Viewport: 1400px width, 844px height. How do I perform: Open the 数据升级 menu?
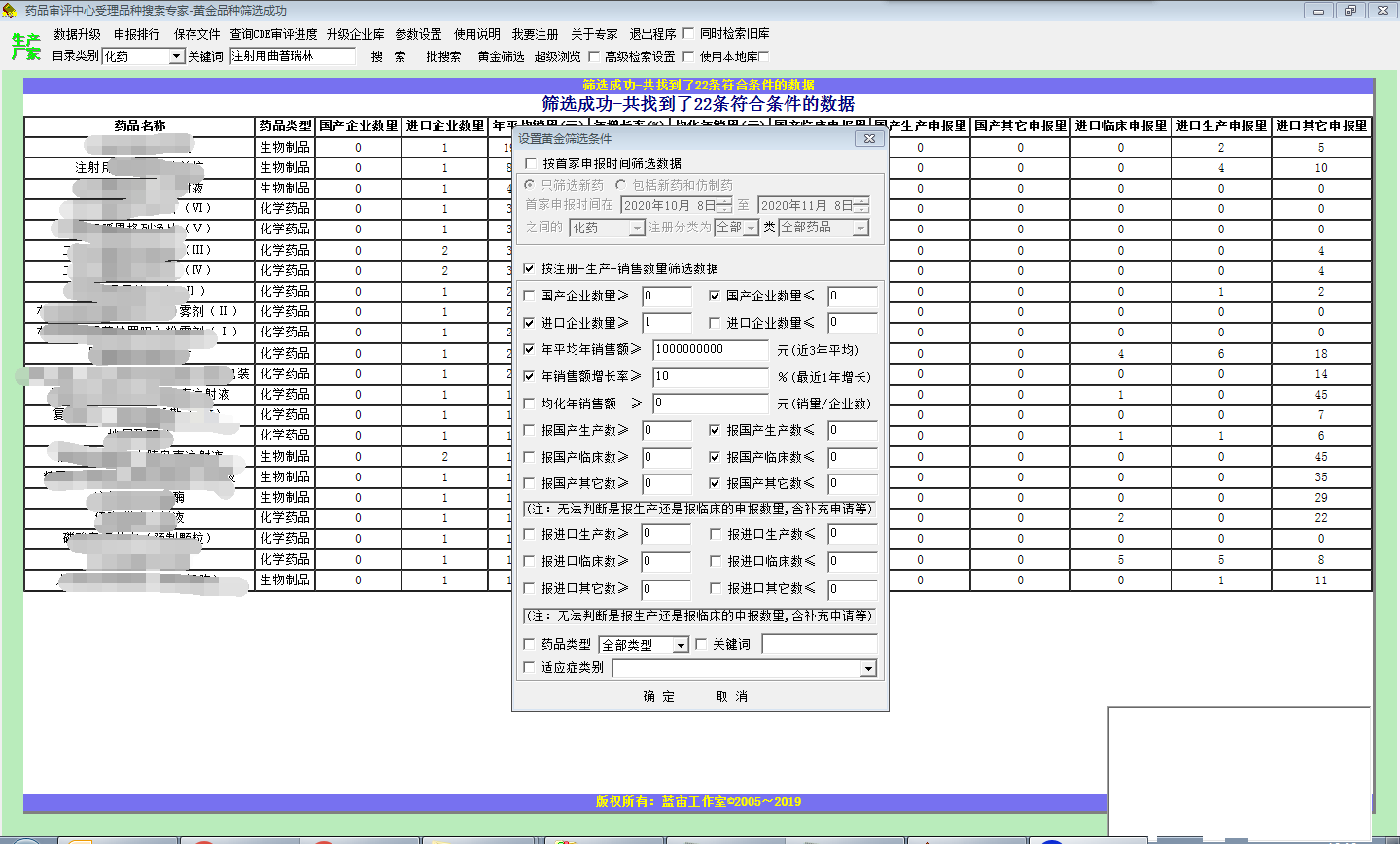77,34
